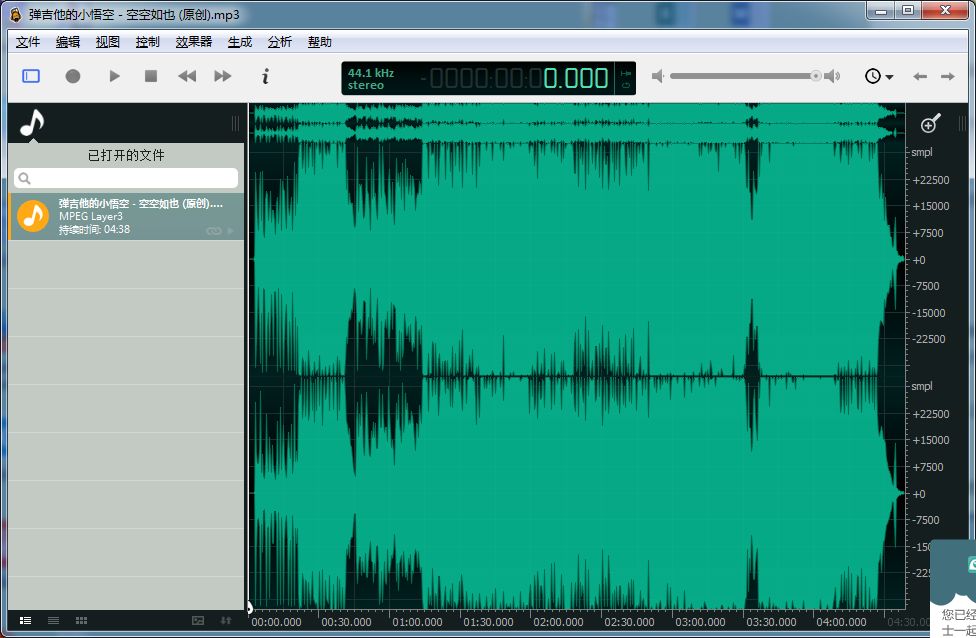
Task: Click the orange music note file thumbnail
Action: tap(33, 216)
